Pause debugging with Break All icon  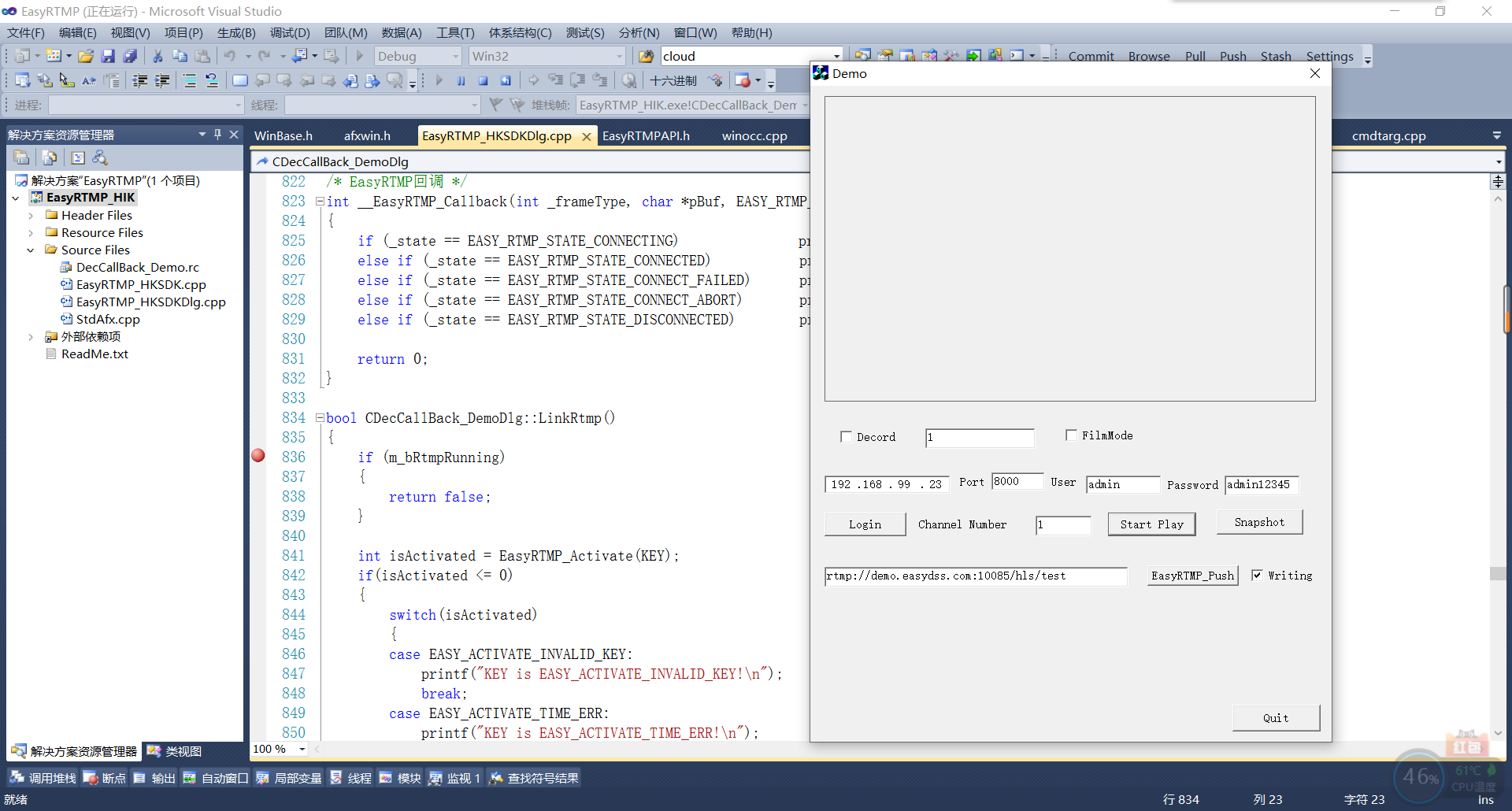point(461,80)
